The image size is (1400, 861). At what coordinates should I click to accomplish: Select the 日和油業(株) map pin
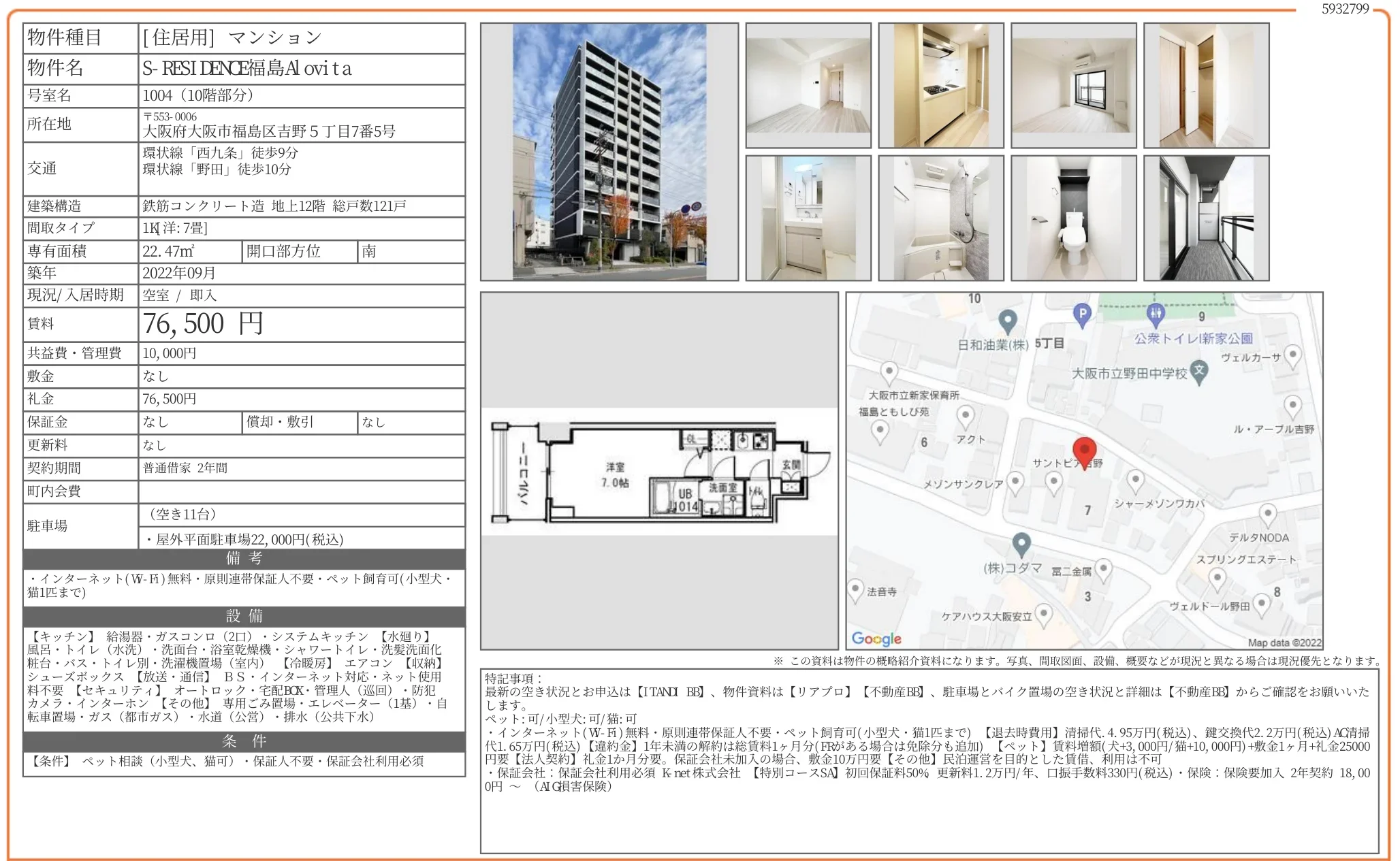click(x=1007, y=320)
